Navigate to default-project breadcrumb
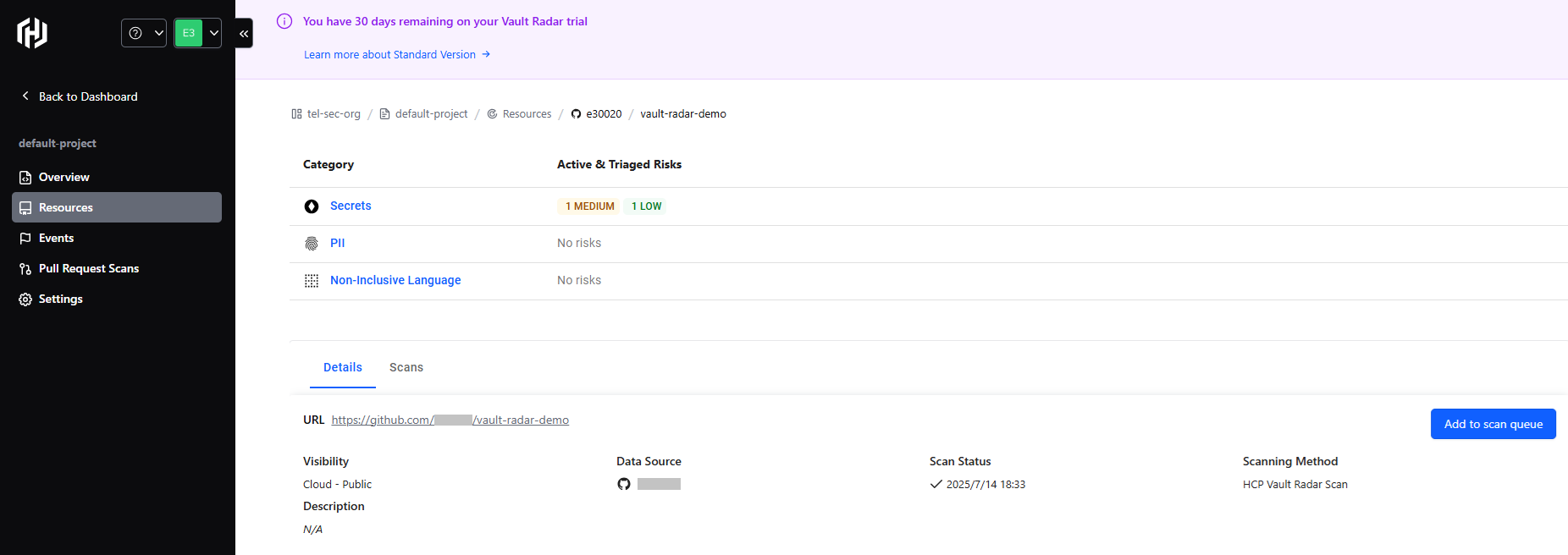Image resolution: width=1568 pixels, height=555 pixels. [431, 113]
